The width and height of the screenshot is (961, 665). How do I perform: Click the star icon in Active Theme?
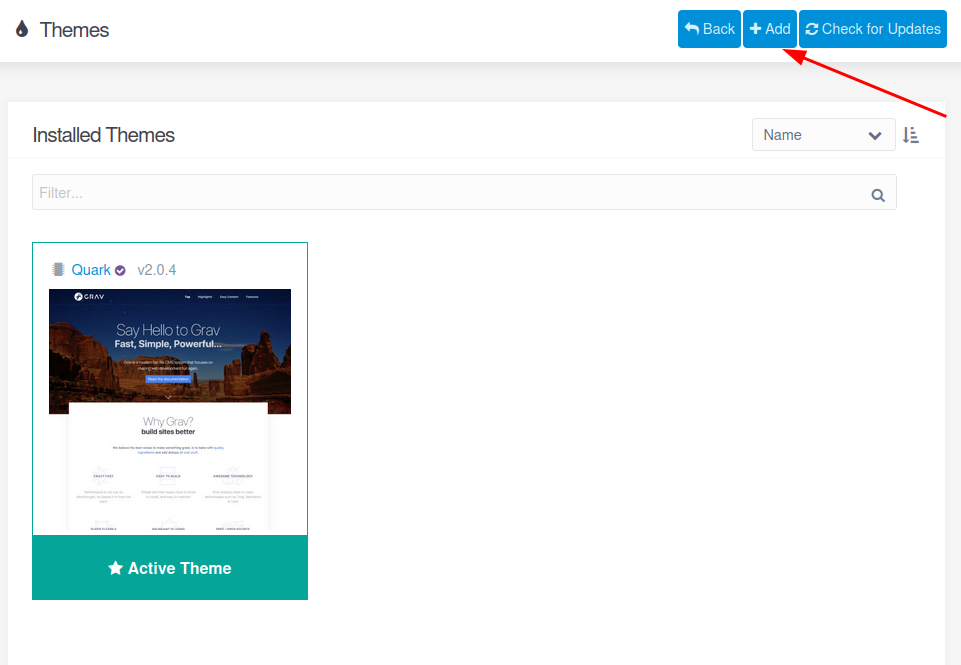pyautogui.click(x=115, y=568)
